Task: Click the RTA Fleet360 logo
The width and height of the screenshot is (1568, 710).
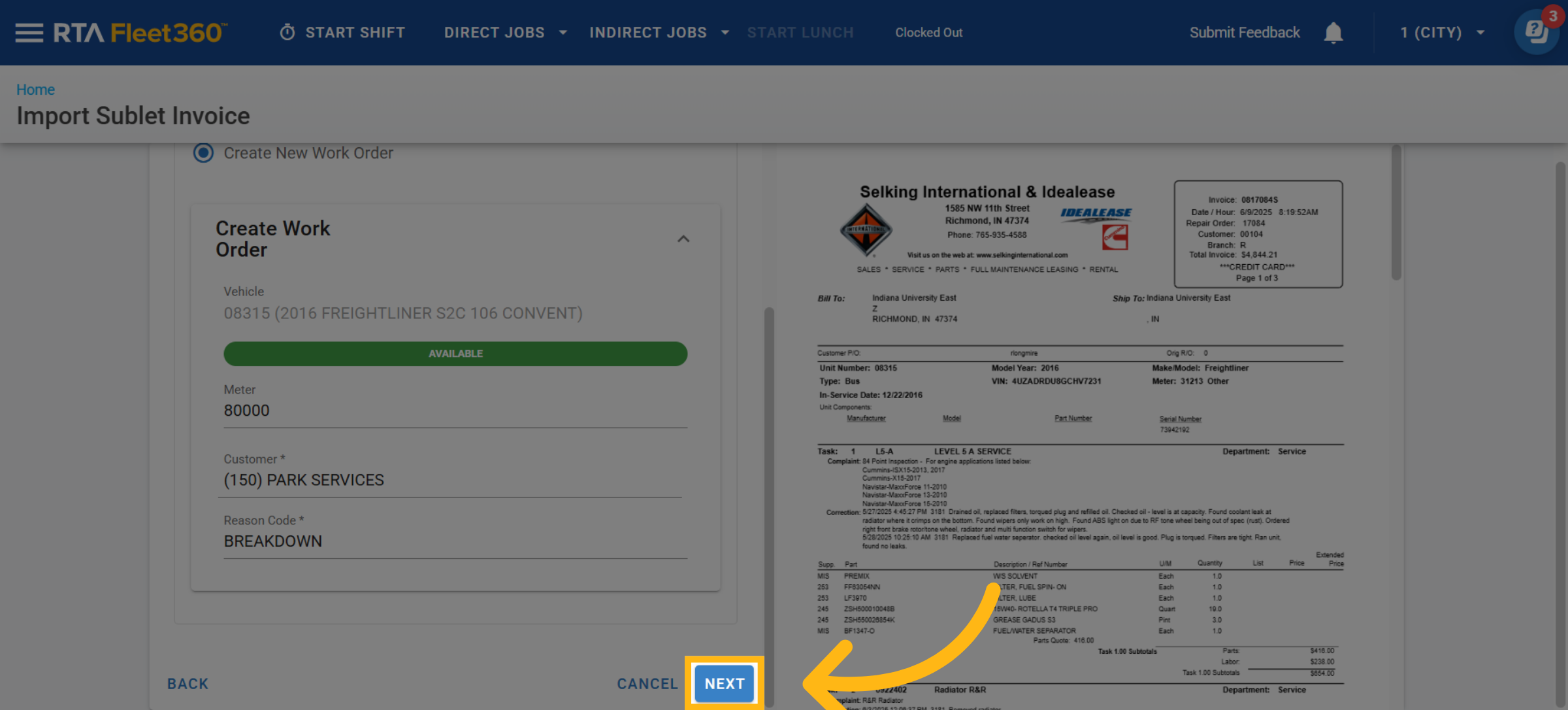Action: (x=140, y=33)
